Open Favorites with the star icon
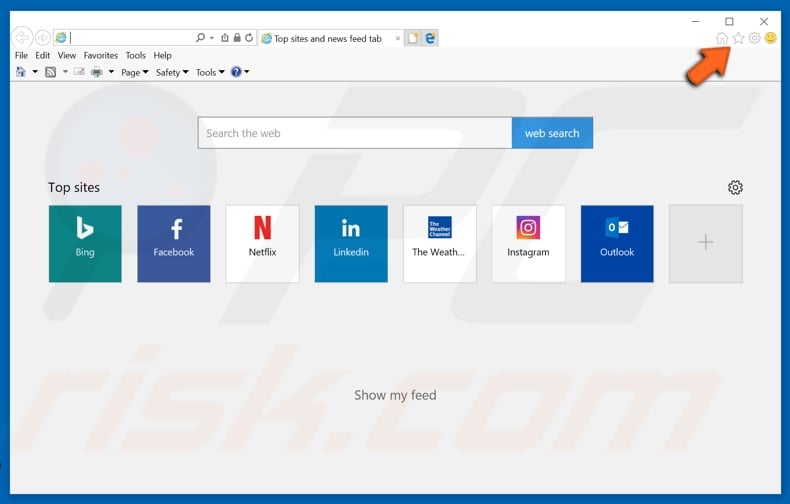Viewport: 790px width, 504px height. tap(738, 38)
